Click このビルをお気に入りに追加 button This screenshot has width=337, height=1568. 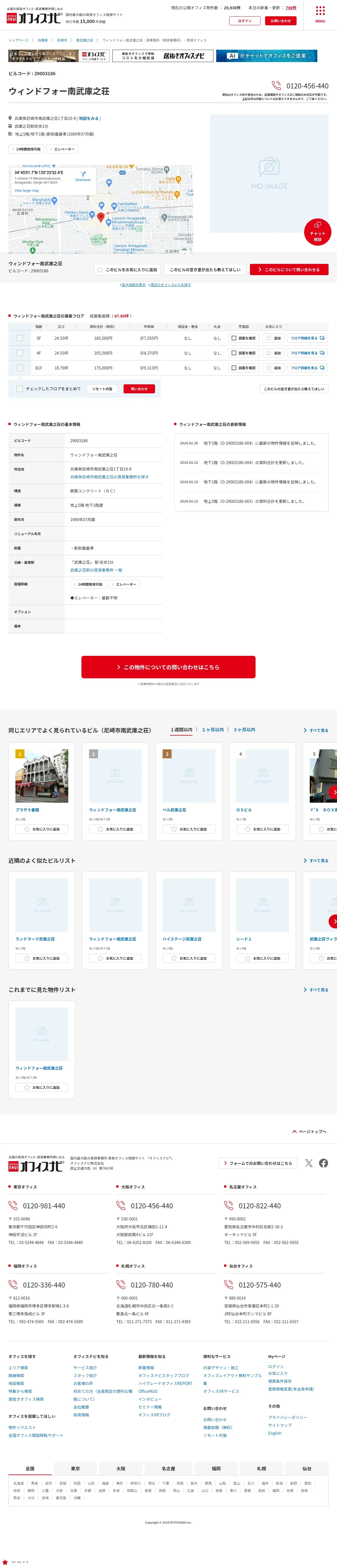127,270
